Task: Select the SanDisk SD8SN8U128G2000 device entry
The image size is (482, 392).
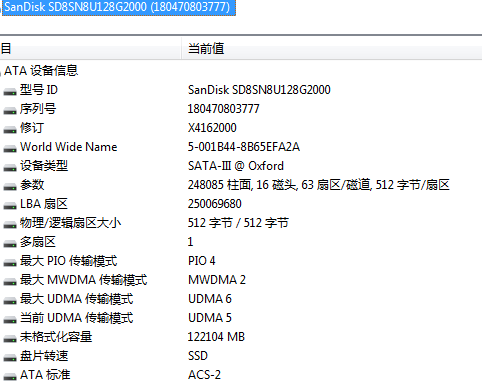Action: tap(119, 7)
